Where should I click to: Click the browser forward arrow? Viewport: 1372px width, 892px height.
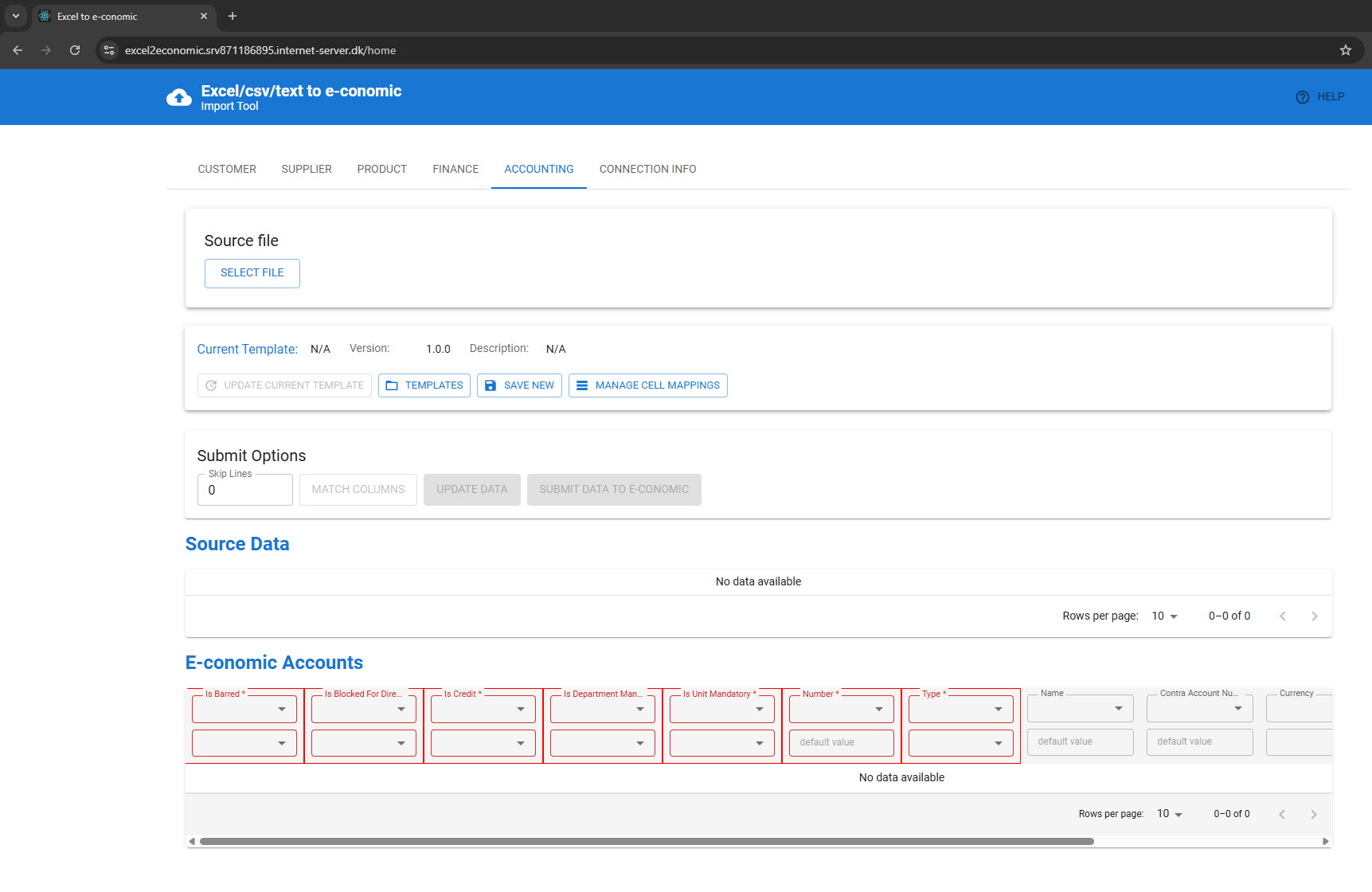pyautogui.click(x=46, y=50)
